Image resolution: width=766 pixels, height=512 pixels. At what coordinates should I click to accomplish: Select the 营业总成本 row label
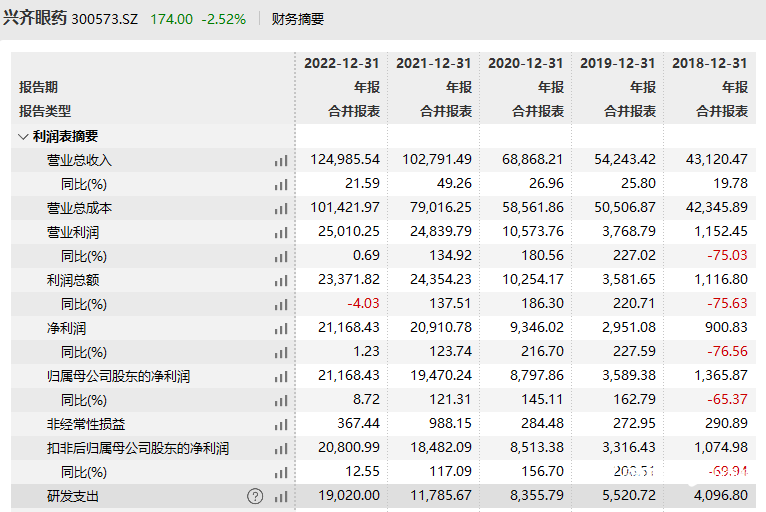coord(79,208)
